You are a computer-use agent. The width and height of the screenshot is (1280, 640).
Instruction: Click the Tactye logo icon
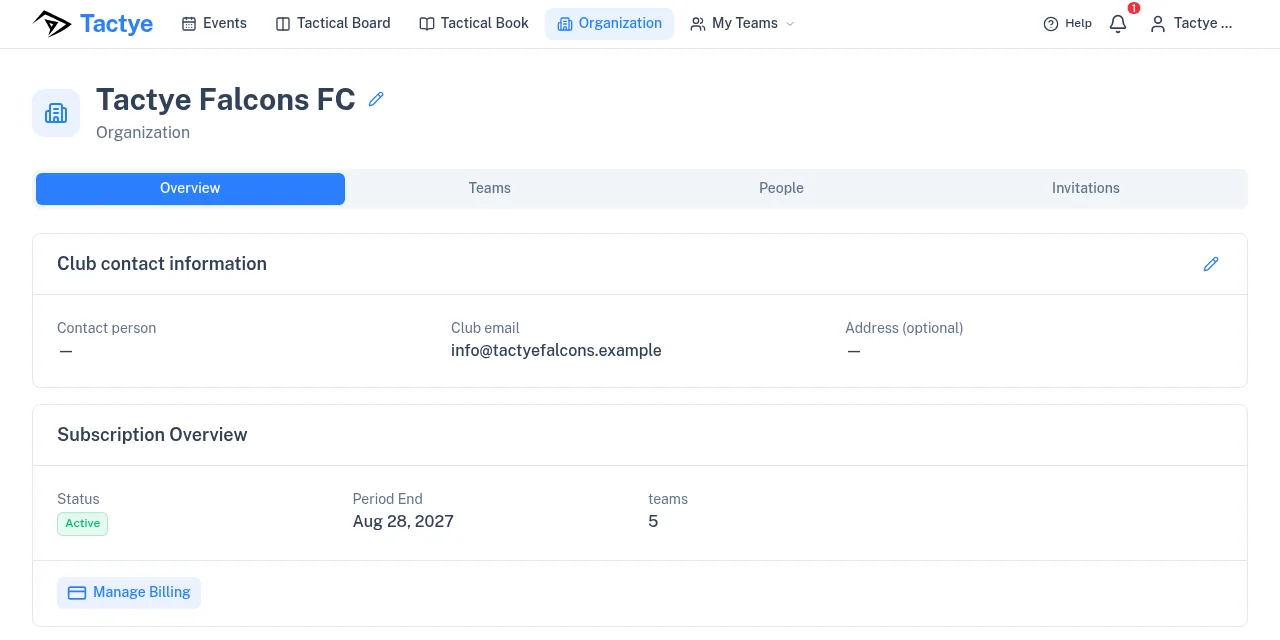[52, 23]
